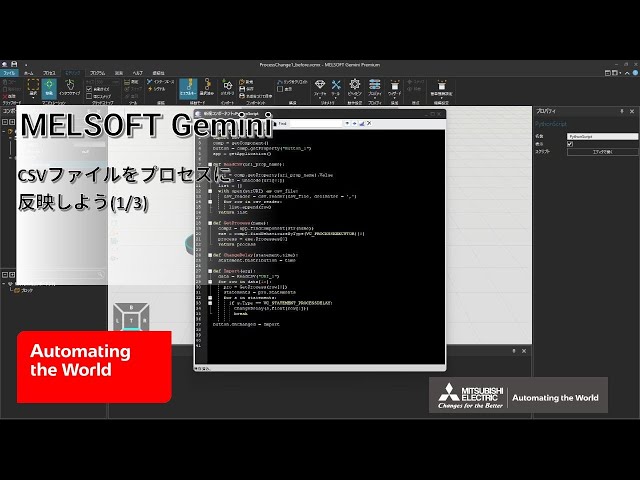Screen dimensions: 640x480
Task: Select the selected-only move mode button
Action: 207,88
